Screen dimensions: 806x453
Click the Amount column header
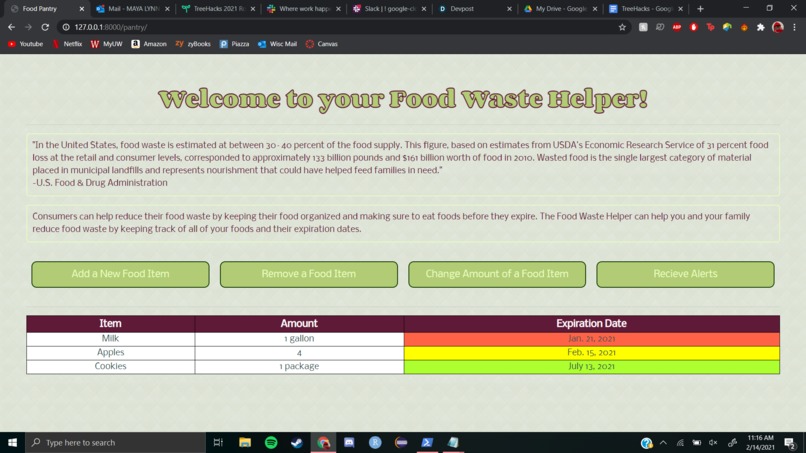point(299,323)
